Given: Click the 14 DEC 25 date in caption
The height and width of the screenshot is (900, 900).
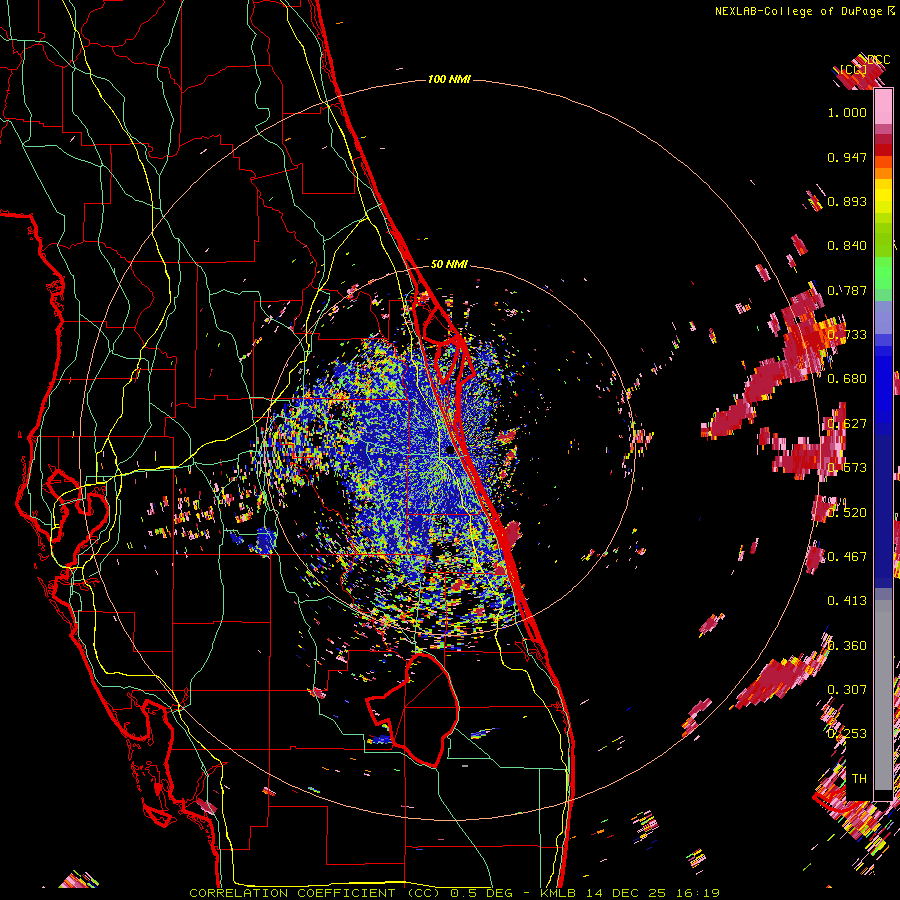Looking at the screenshot, I should point(627,893).
